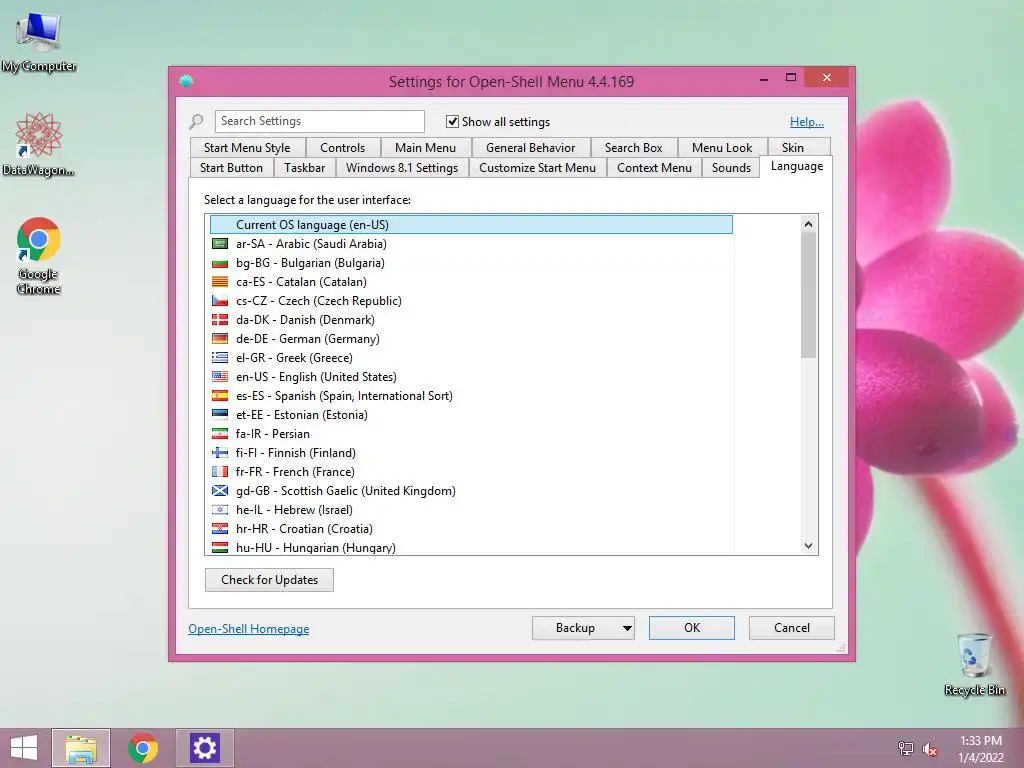Open the Recycle Bin
Screen dimensions: 1024x768
click(974, 664)
